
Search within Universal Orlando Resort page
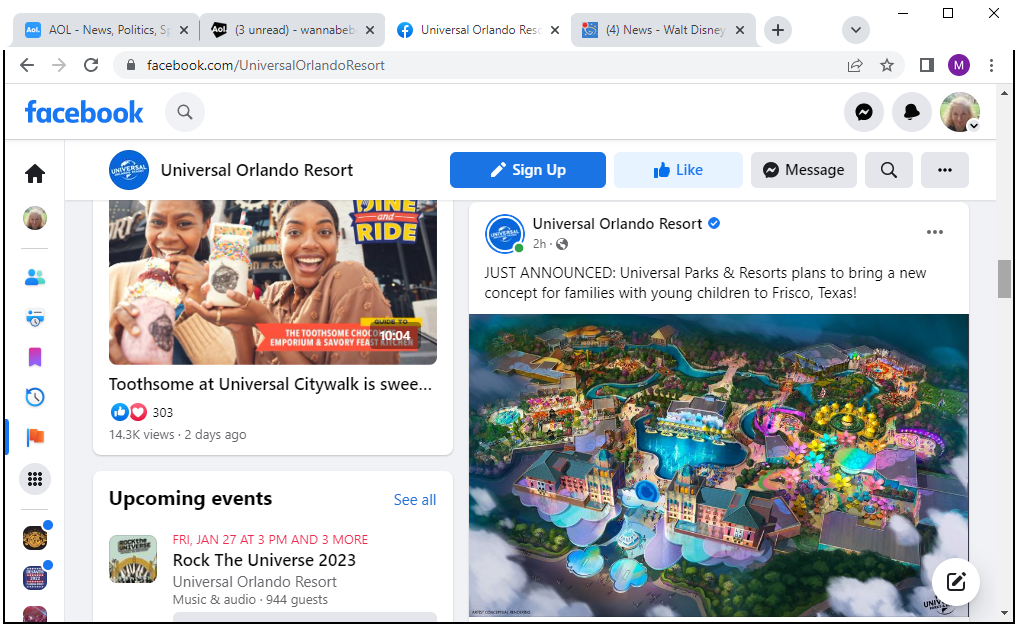pos(889,170)
